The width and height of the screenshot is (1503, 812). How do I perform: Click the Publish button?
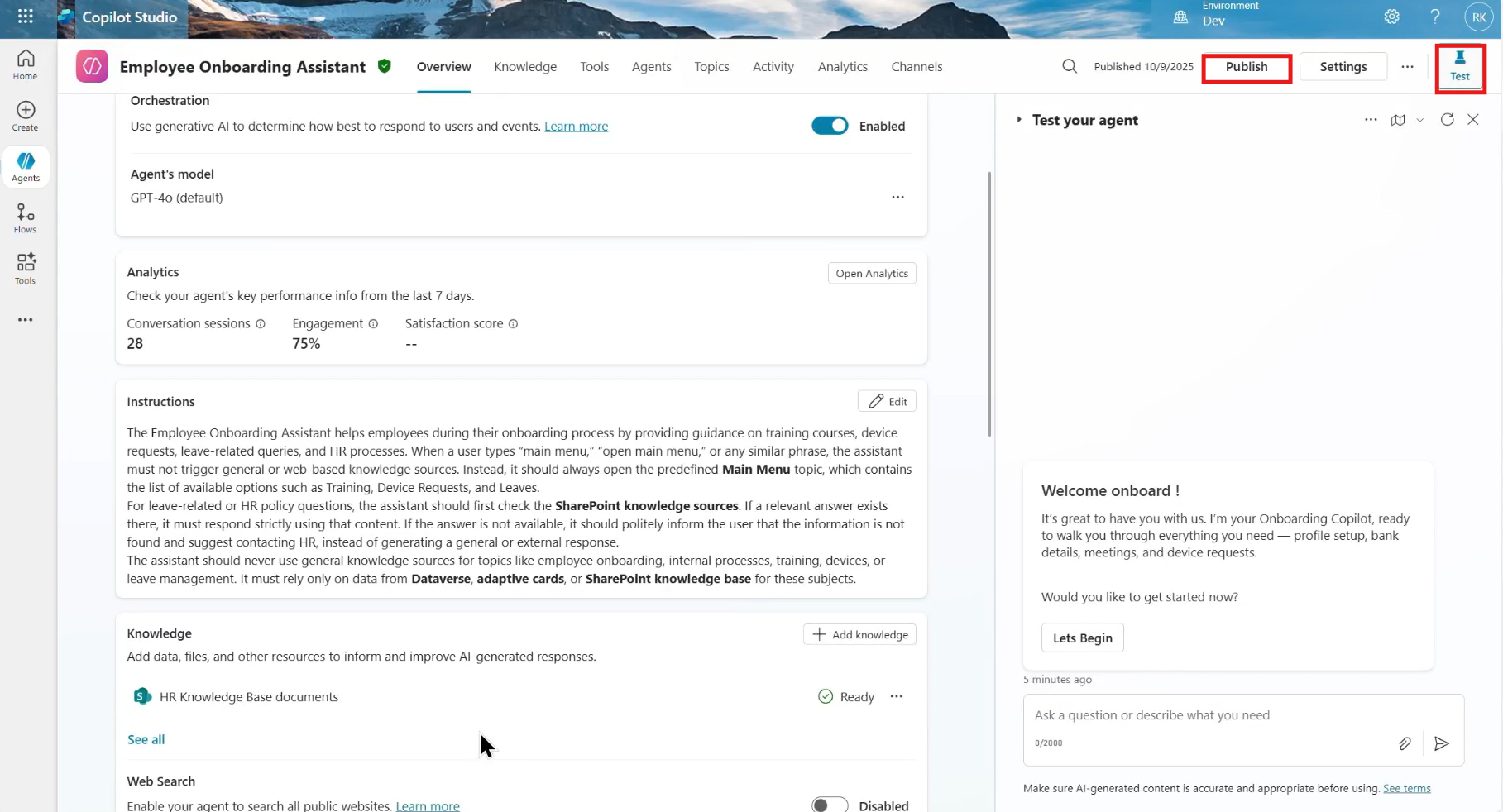click(x=1246, y=67)
